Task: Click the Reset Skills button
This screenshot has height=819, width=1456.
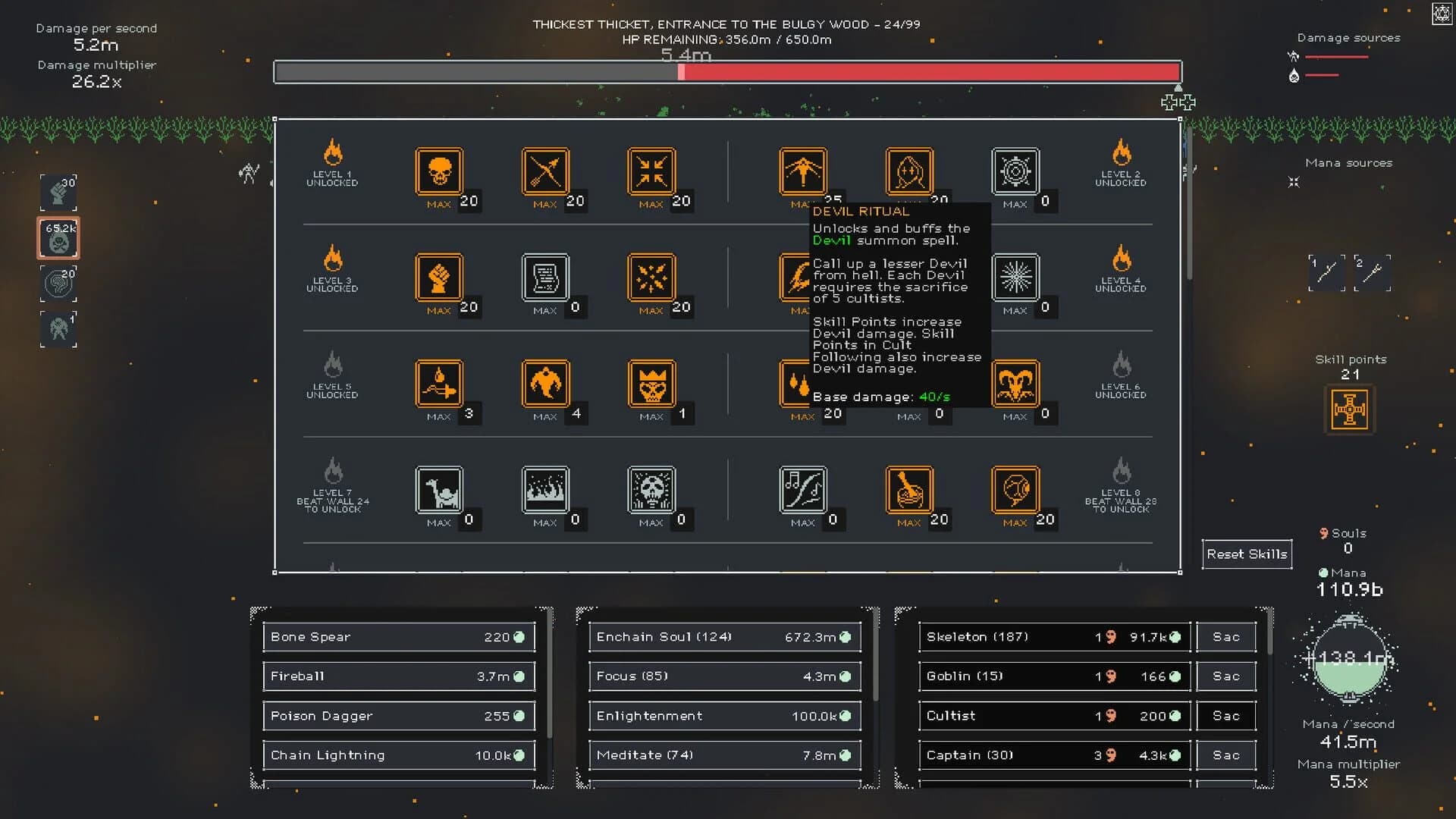Action: click(x=1246, y=554)
